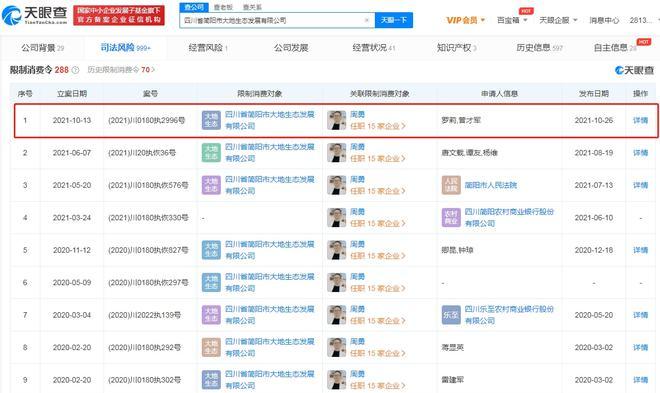This screenshot has width=660, height=393.
Task: Expand 任职 15 家企业 in row 3
Action: [378, 191]
